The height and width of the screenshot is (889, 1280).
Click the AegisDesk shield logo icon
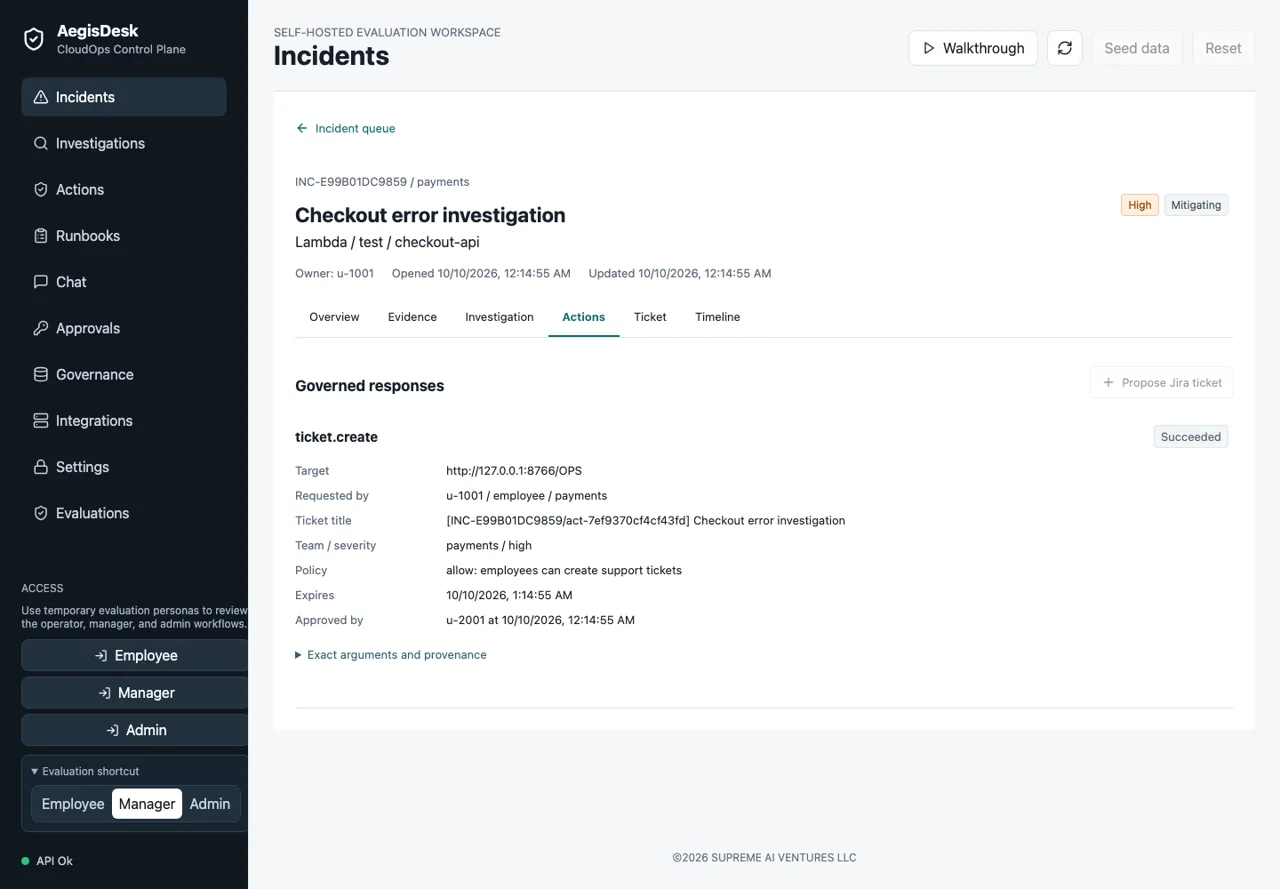34,39
